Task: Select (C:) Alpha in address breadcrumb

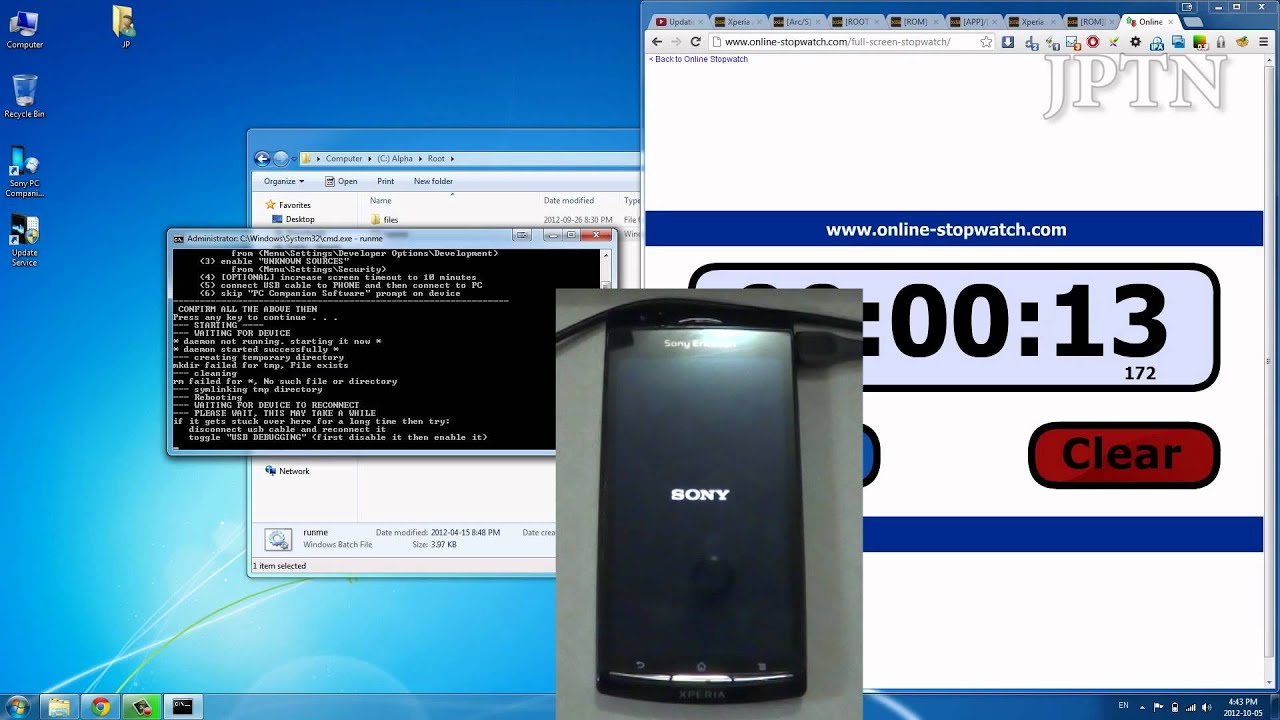Action: [395, 158]
